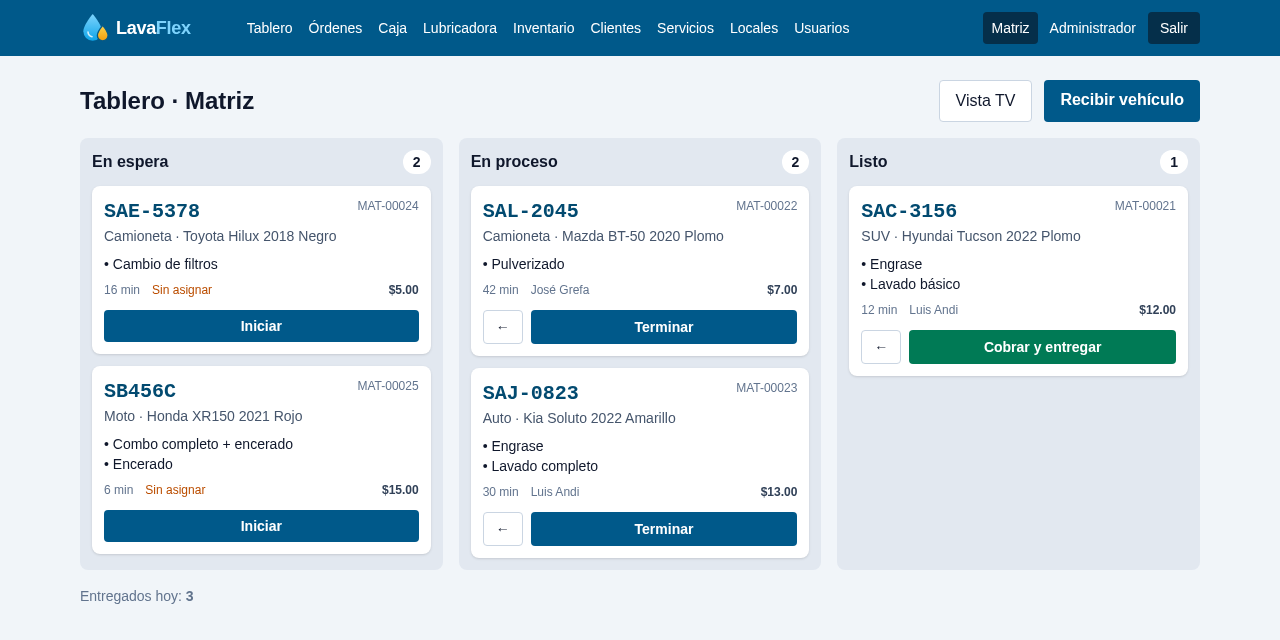Select order number MAT-00023
Viewport: 1280px width, 640px height.
coord(767,388)
